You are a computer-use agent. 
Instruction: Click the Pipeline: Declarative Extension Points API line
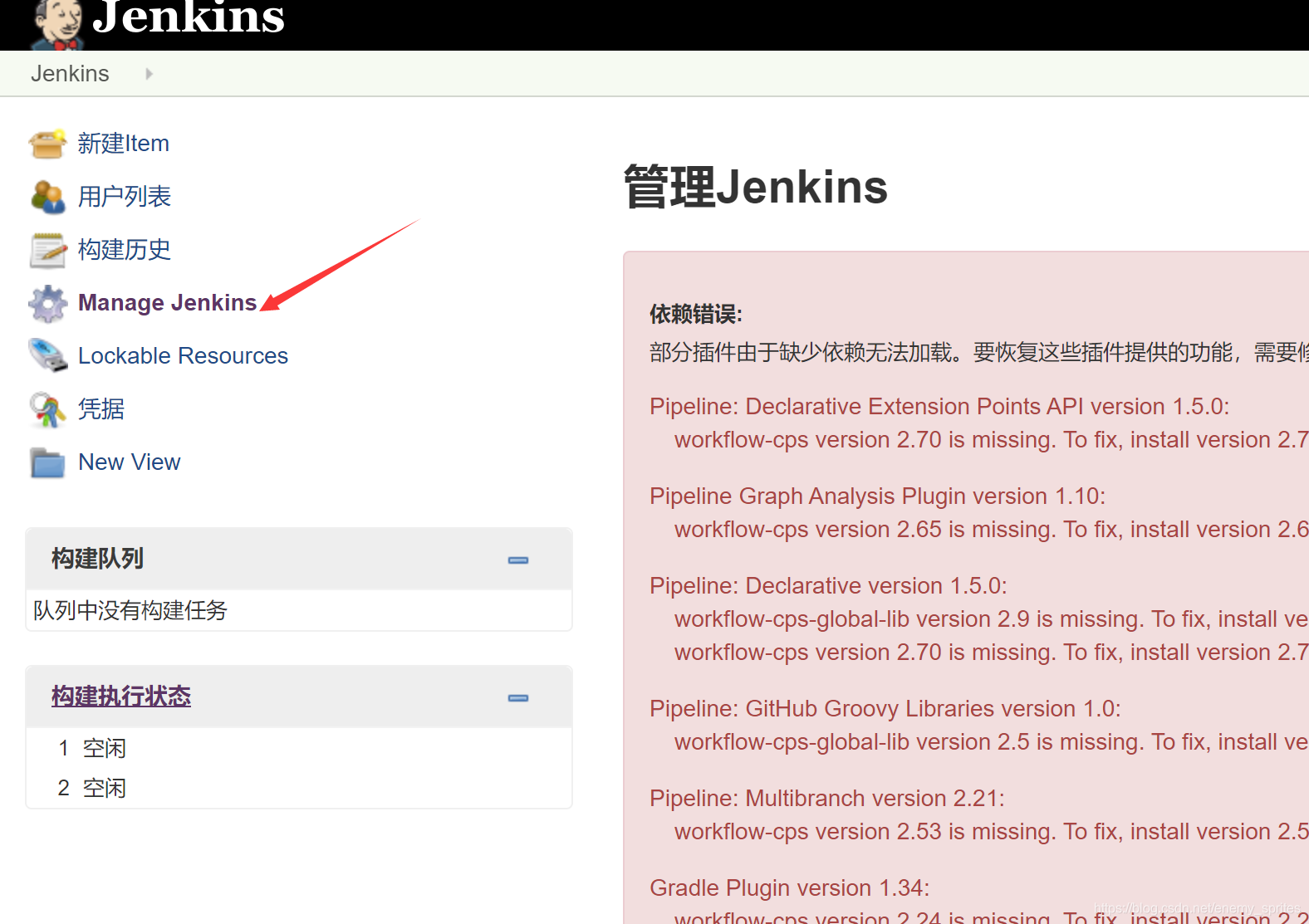[939, 407]
